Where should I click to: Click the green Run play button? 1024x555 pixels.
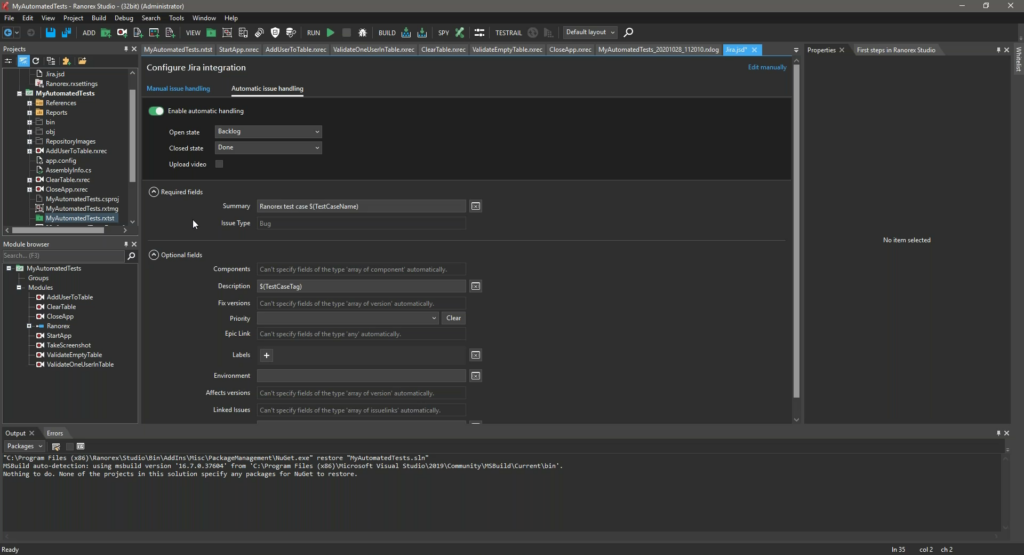pyautogui.click(x=330, y=32)
